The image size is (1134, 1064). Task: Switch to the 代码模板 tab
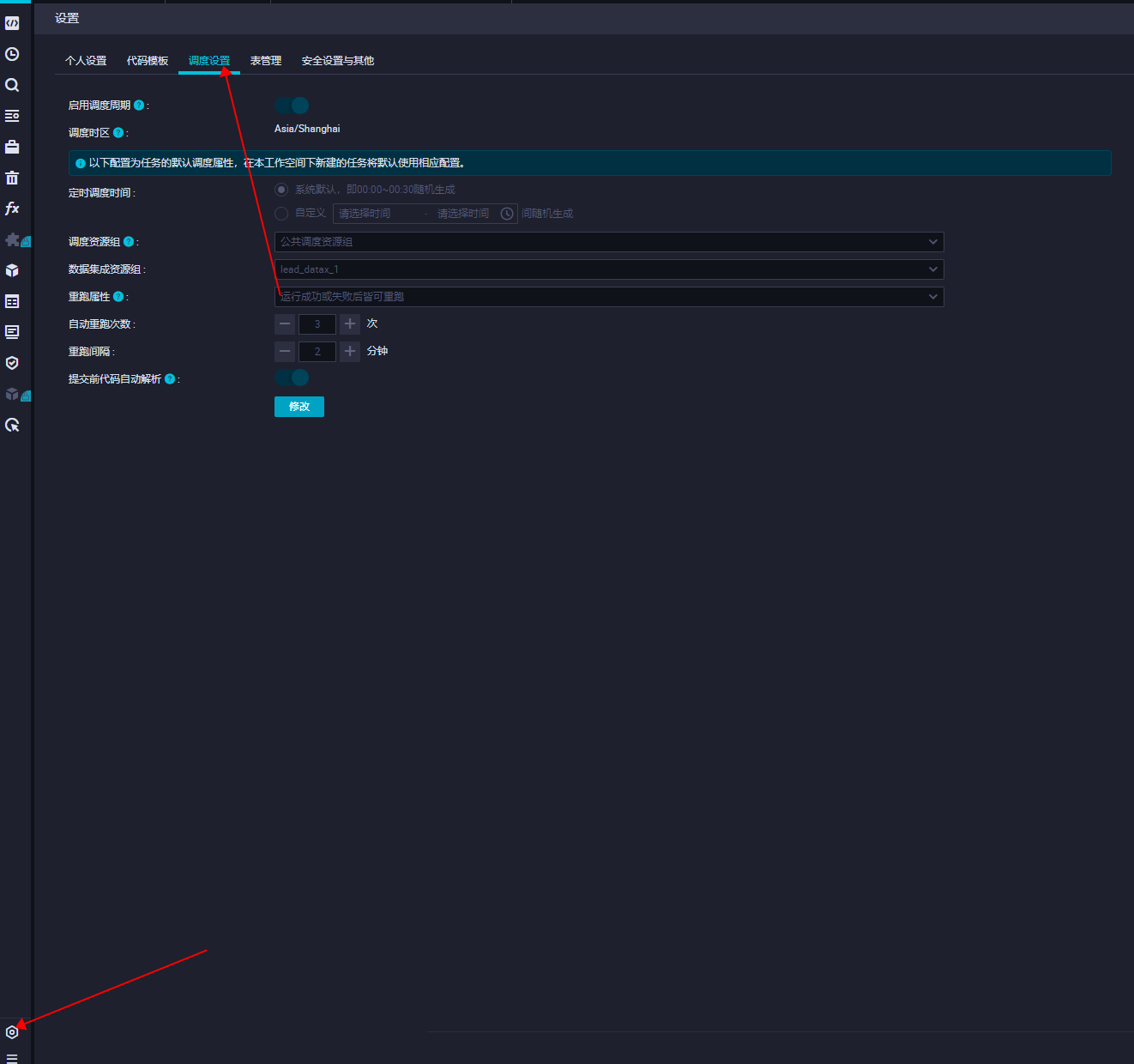point(148,61)
